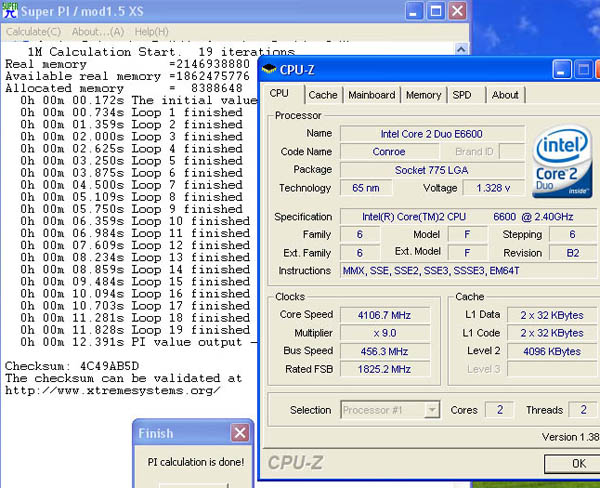Open the About...(A) menu
Image resolution: width=600 pixels, height=488 pixels.
(x=97, y=32)
